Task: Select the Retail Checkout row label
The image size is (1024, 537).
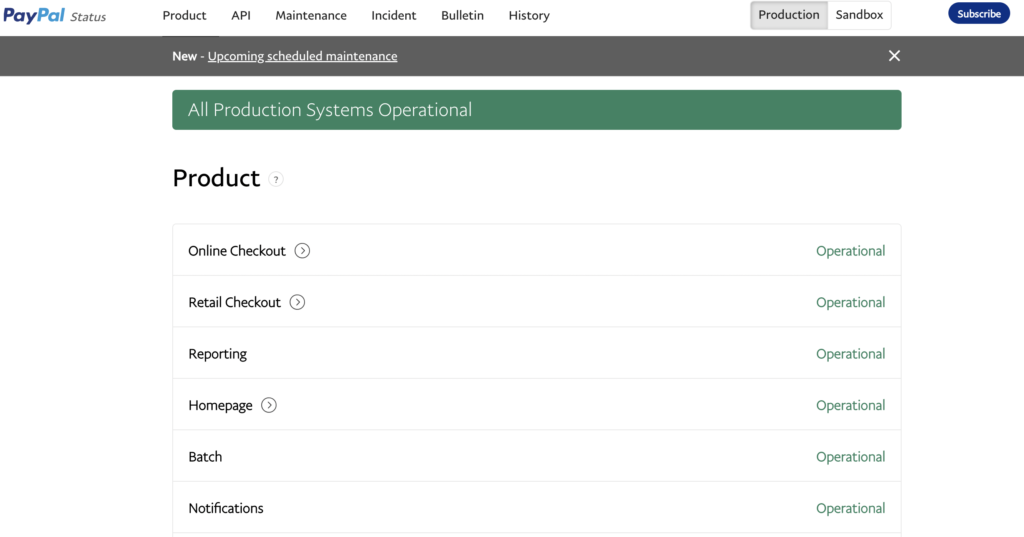Action: coord(234,302)
